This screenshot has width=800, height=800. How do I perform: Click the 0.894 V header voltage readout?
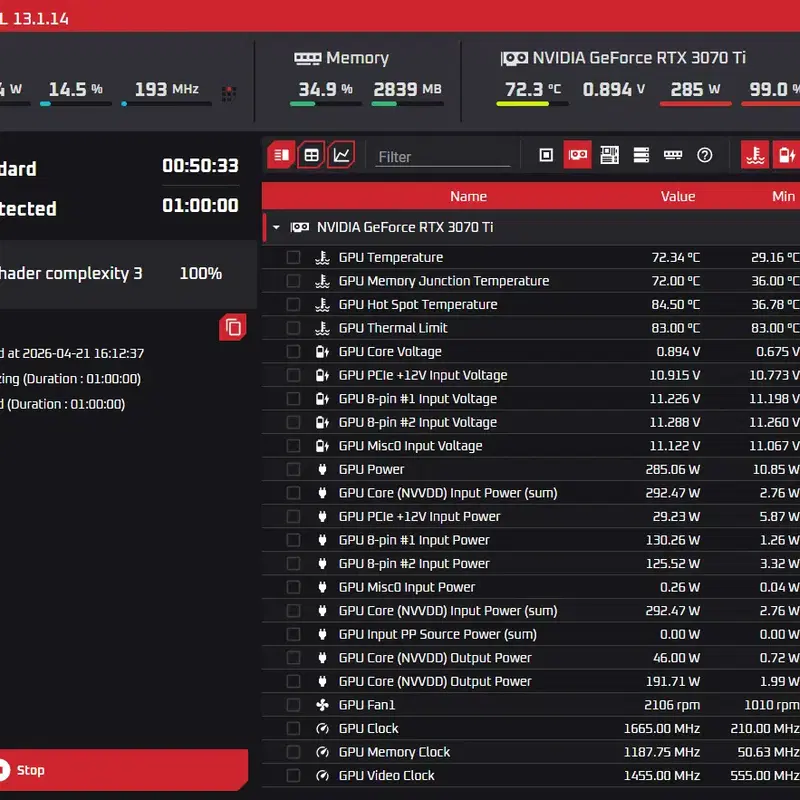point(614,89)
